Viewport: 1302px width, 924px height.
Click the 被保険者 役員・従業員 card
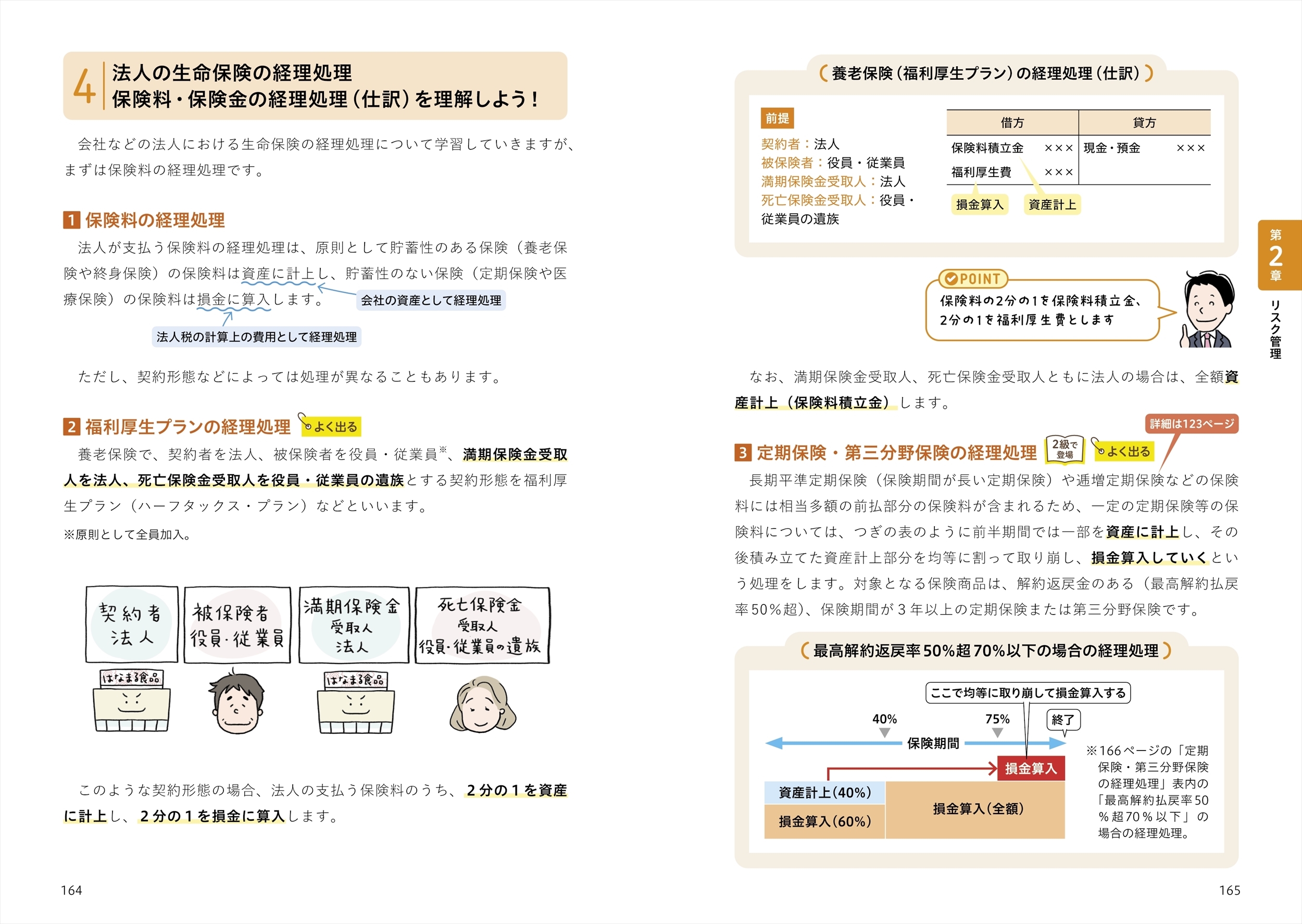(237, 626)
